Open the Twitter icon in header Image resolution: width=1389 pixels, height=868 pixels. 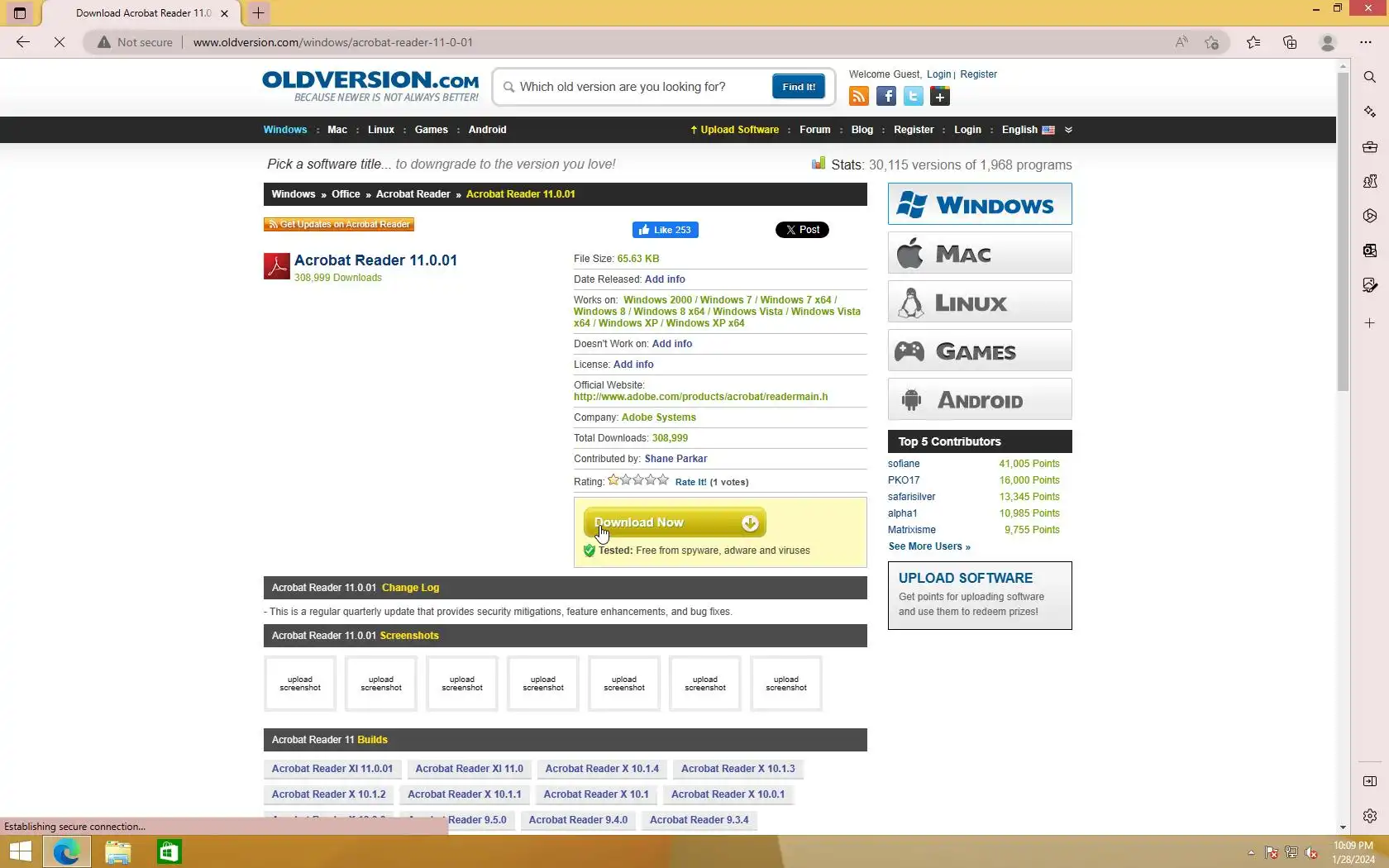(x=914, y=97)
